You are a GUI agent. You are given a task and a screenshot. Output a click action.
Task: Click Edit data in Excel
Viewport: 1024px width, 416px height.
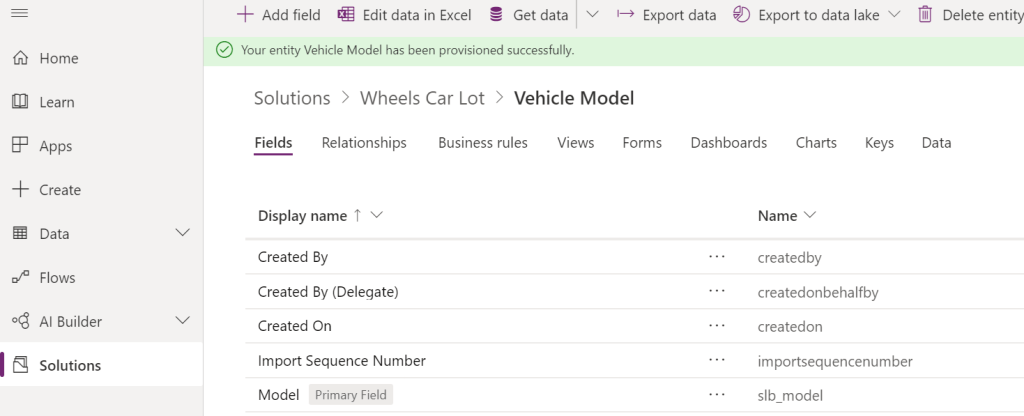(x=404, y=15)
